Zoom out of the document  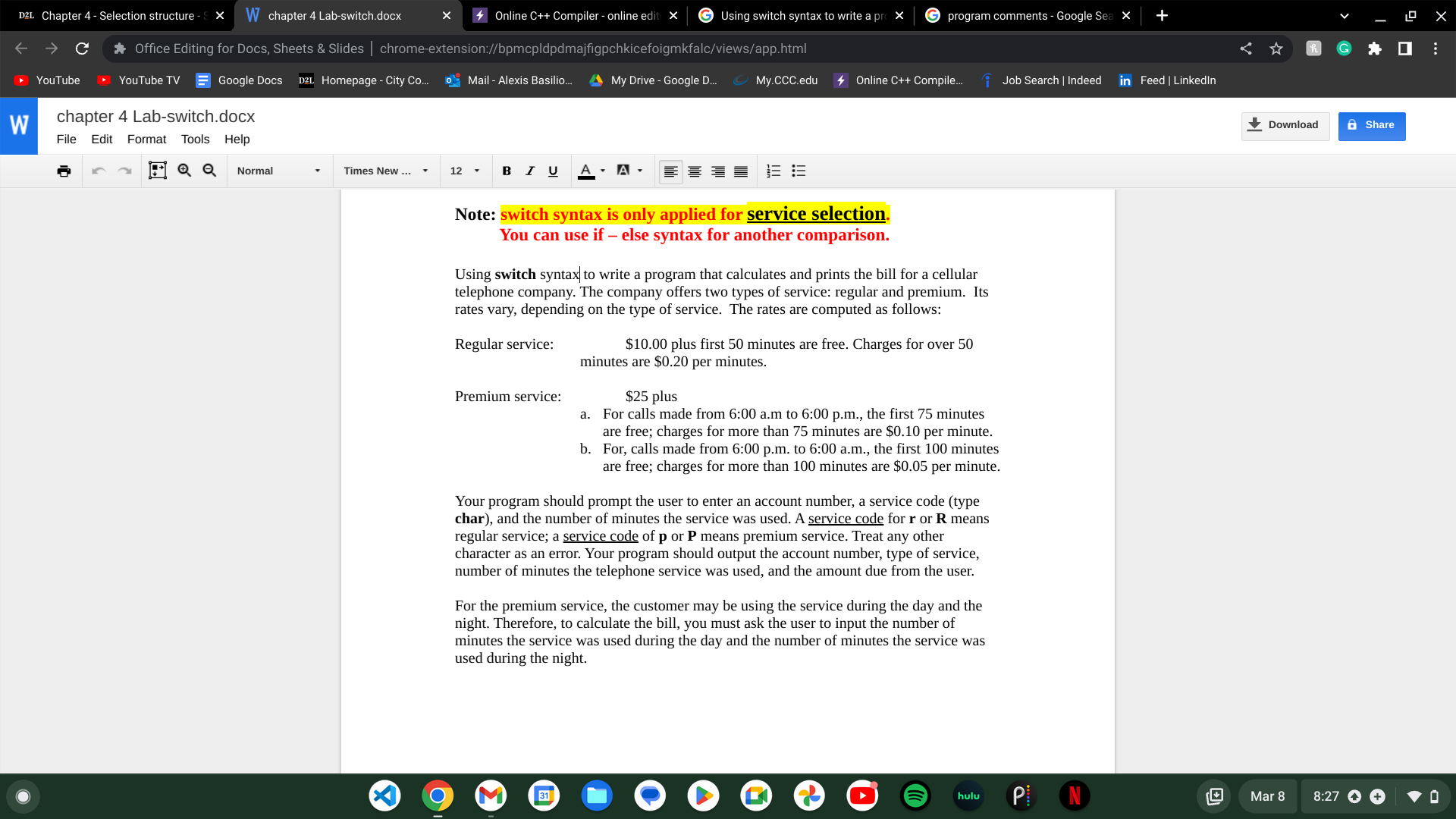[x=209, y=171]
